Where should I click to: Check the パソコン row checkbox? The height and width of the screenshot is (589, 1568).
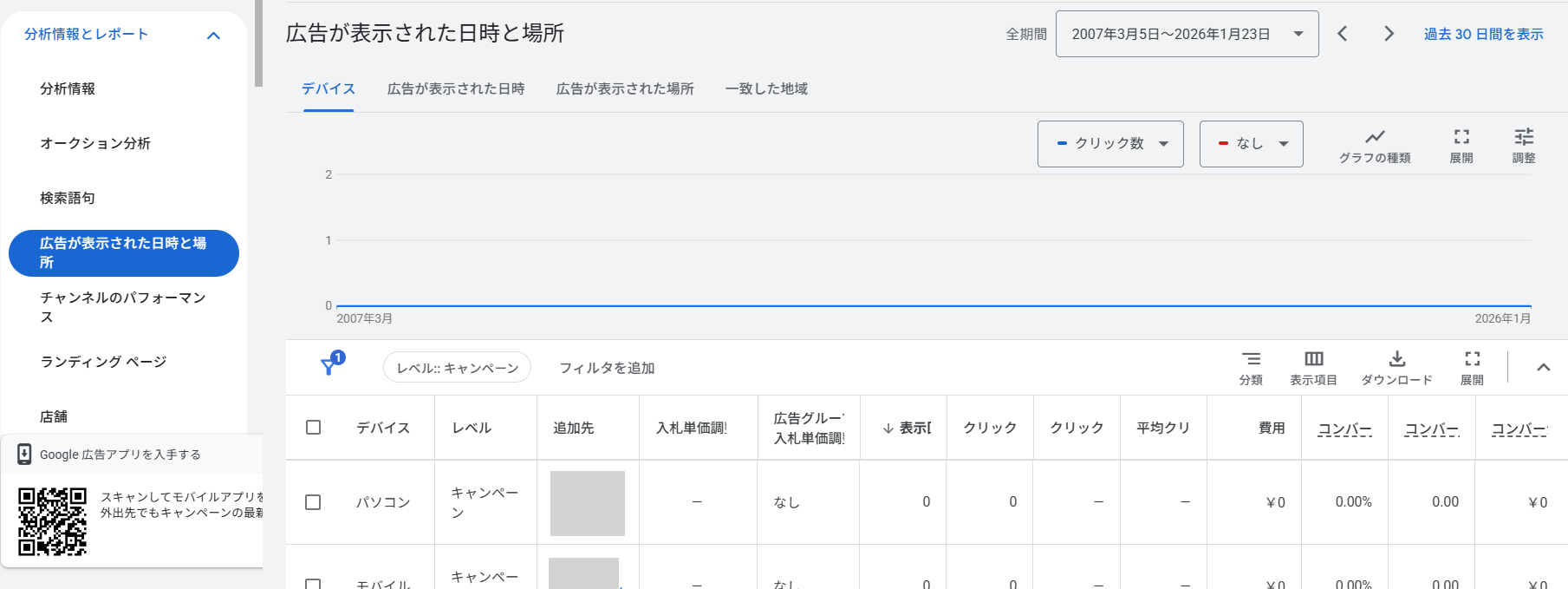(314, 502)
